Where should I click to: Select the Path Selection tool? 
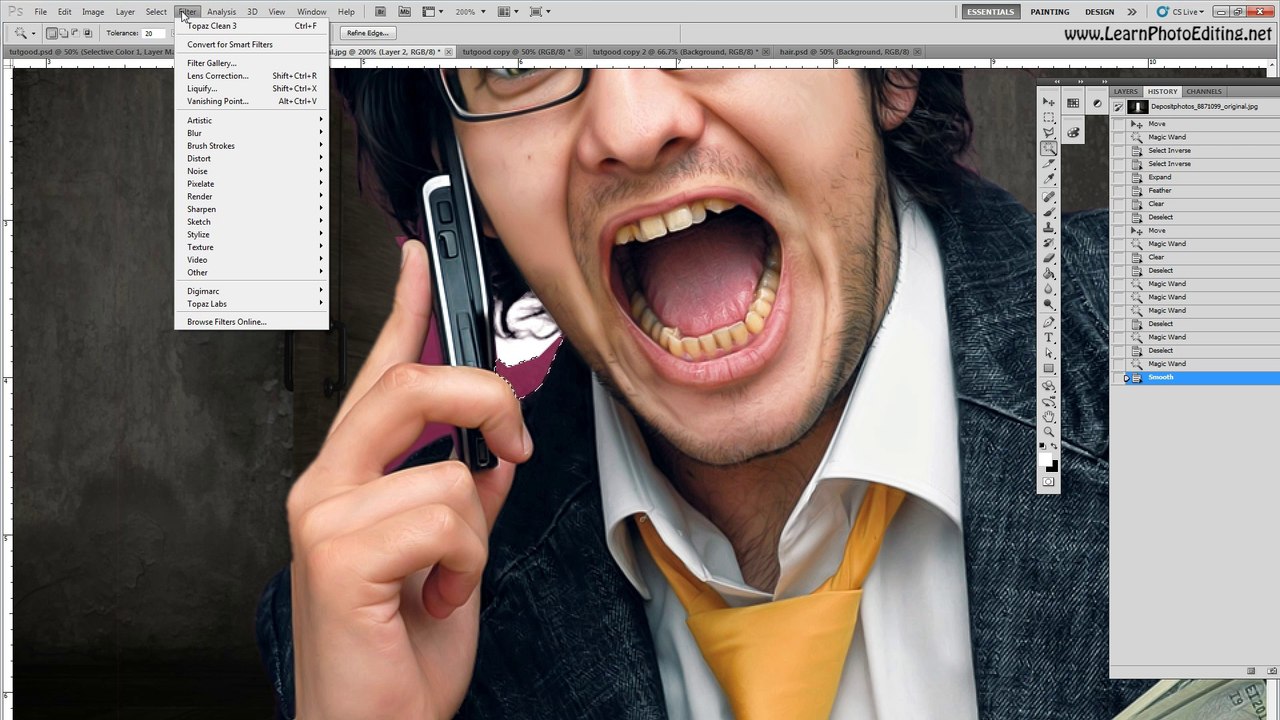pos(1048,352)
